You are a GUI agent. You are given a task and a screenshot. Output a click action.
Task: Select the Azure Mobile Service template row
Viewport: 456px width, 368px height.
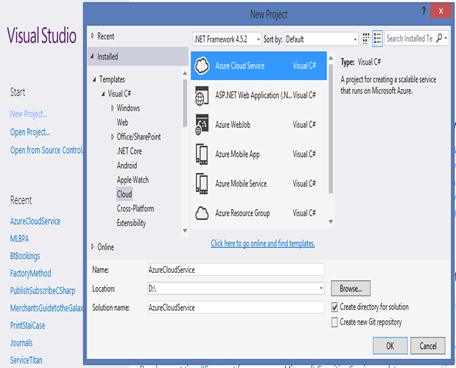(259, 183)
